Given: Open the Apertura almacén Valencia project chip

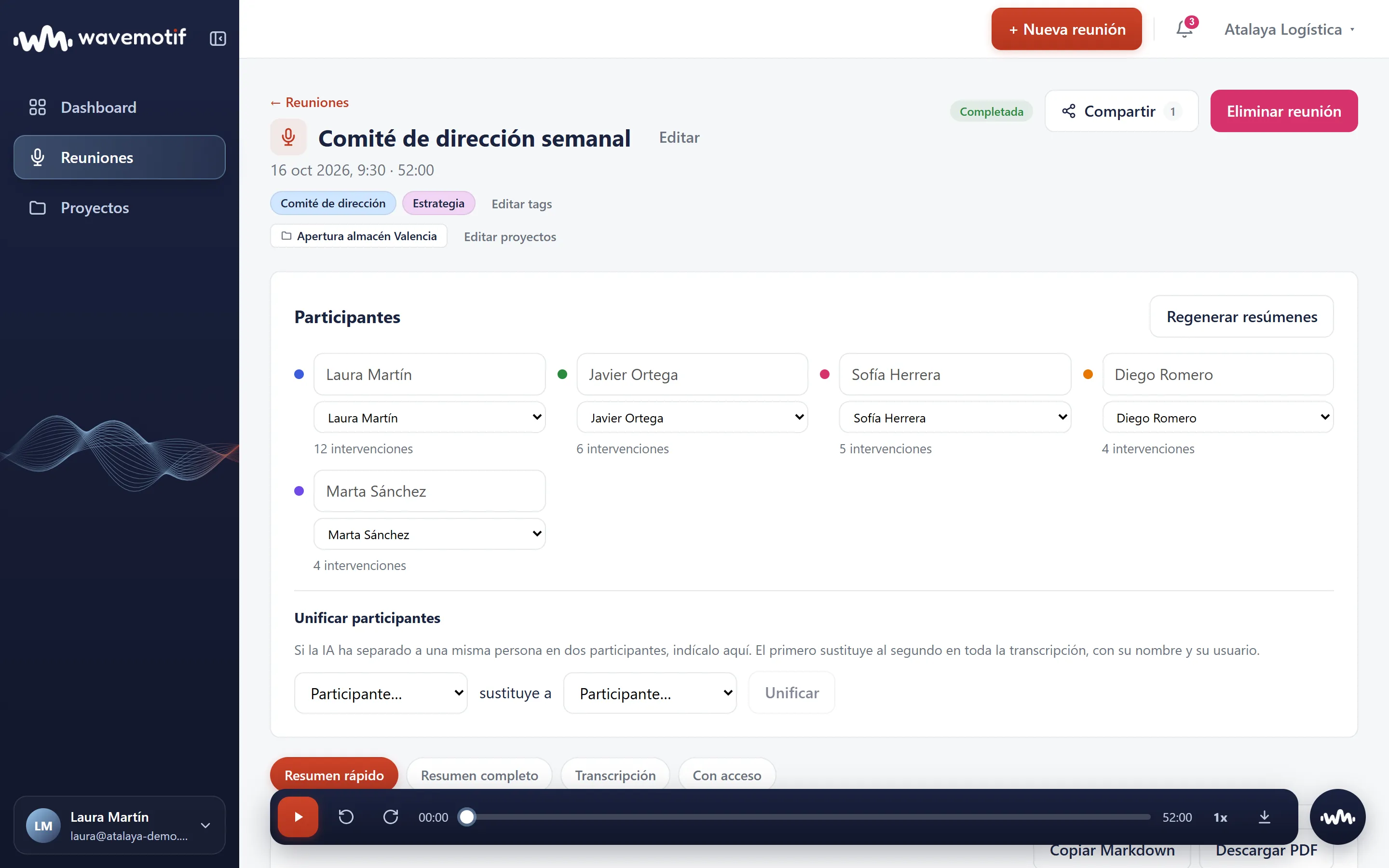Looking at the screenshot, I should pyautogui.click(x=359, y=236).
